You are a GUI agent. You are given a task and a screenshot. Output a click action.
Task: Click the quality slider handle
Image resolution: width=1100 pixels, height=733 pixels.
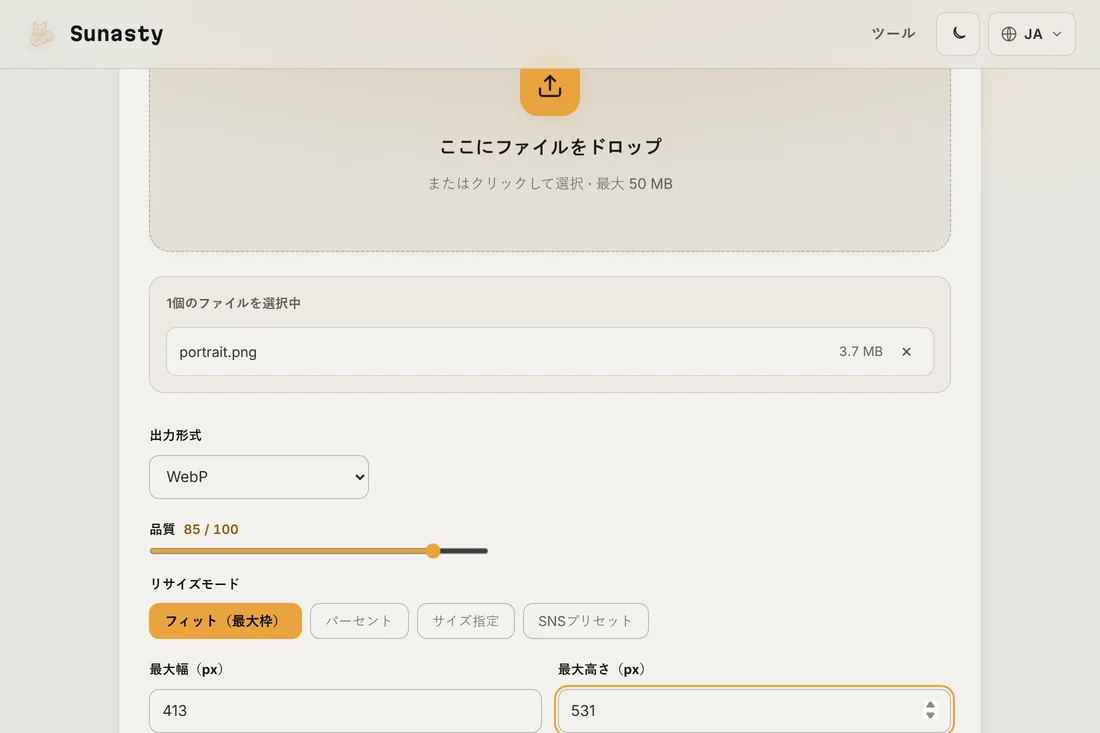(434, 551)
